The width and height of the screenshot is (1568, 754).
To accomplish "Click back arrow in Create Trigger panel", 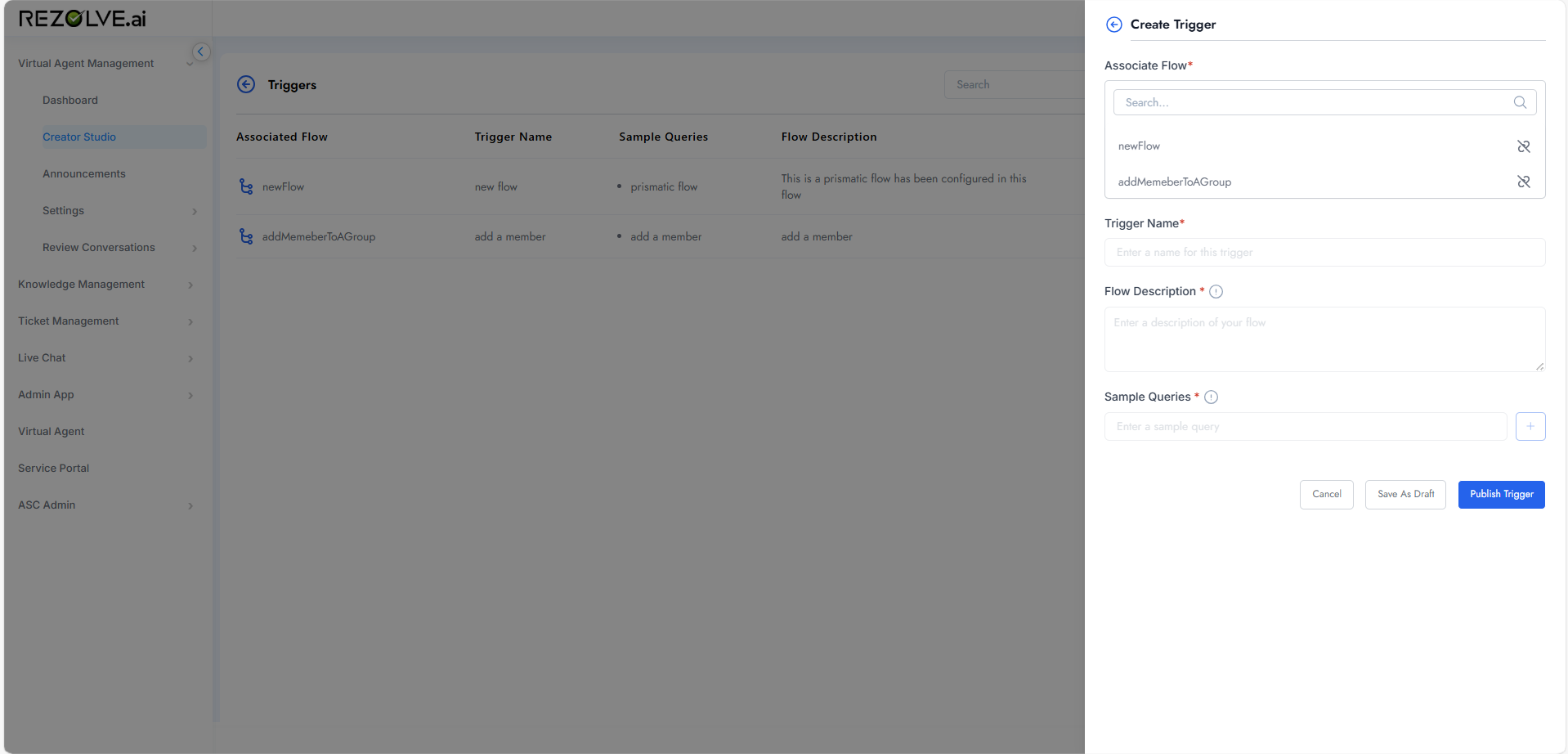I will [x=1113, y=25].
